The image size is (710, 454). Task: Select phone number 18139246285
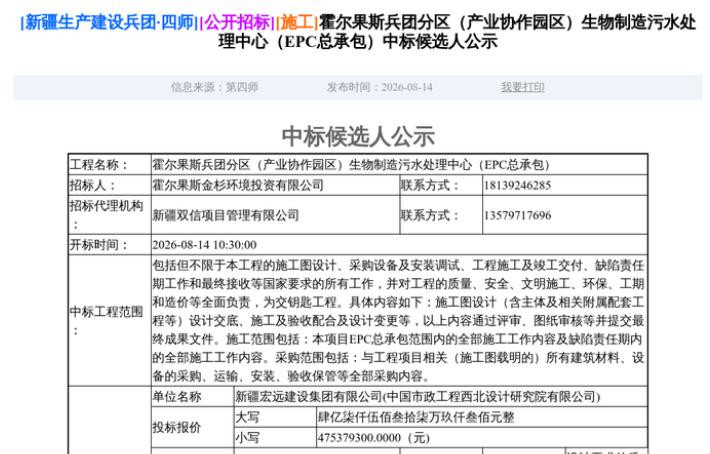(518, 186)
